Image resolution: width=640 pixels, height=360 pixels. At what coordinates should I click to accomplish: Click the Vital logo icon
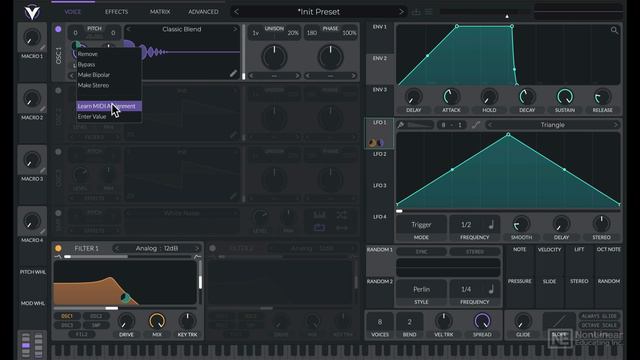pos(32,12)
